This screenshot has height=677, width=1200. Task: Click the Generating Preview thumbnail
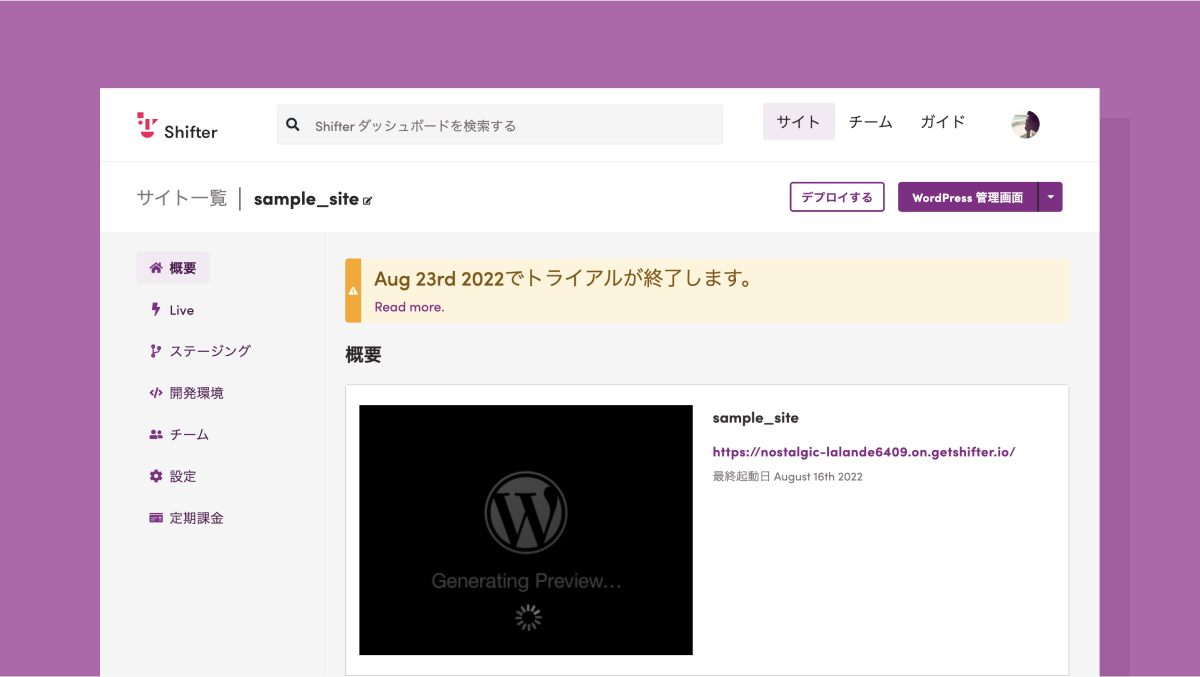pos(525,530)
